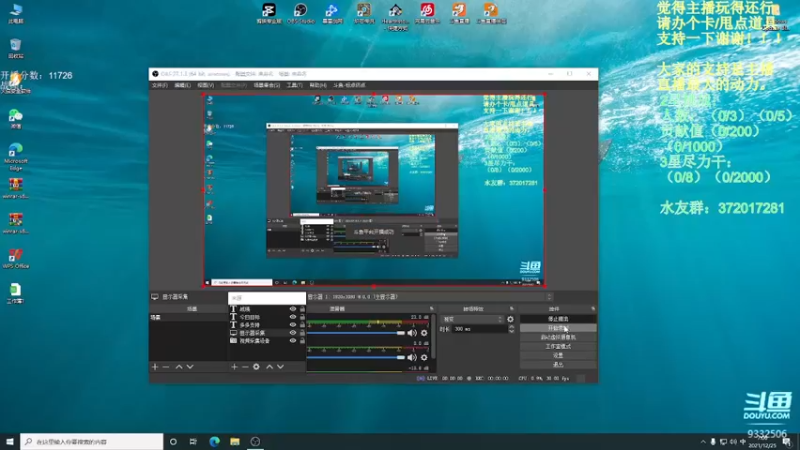Move the scene up in the Scenes panel
The width and height of the screenshot is (800, 450).
179,367
